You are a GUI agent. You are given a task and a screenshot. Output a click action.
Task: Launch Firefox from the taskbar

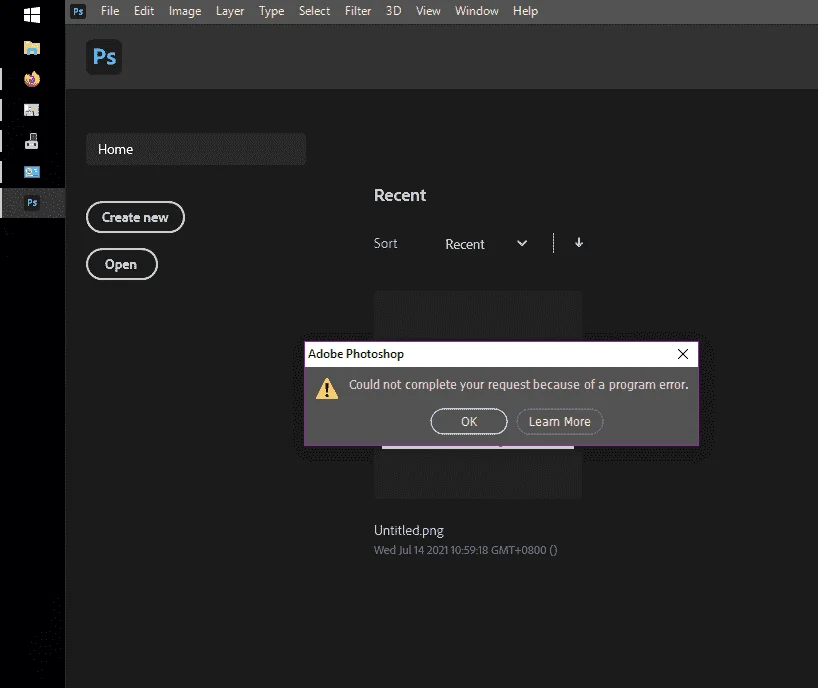click(x=32, y=79)
